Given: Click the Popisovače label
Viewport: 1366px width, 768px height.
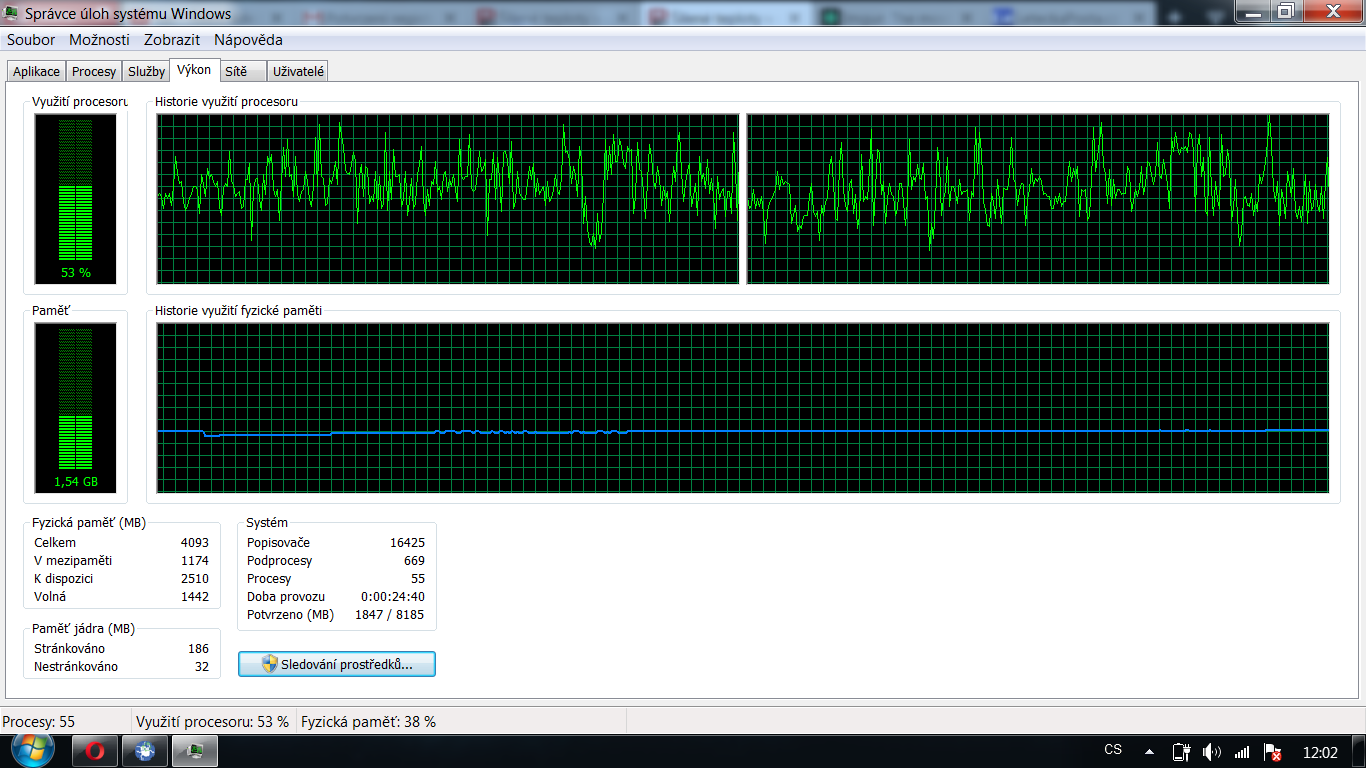Looking at the screenshot, I should (x=279, y=543).
